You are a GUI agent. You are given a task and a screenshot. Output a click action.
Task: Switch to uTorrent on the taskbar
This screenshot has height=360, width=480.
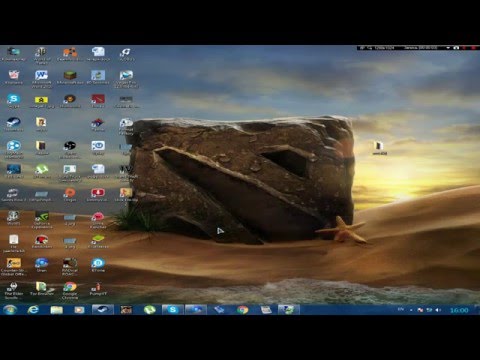pyautogui.click(x=149, y=310)
